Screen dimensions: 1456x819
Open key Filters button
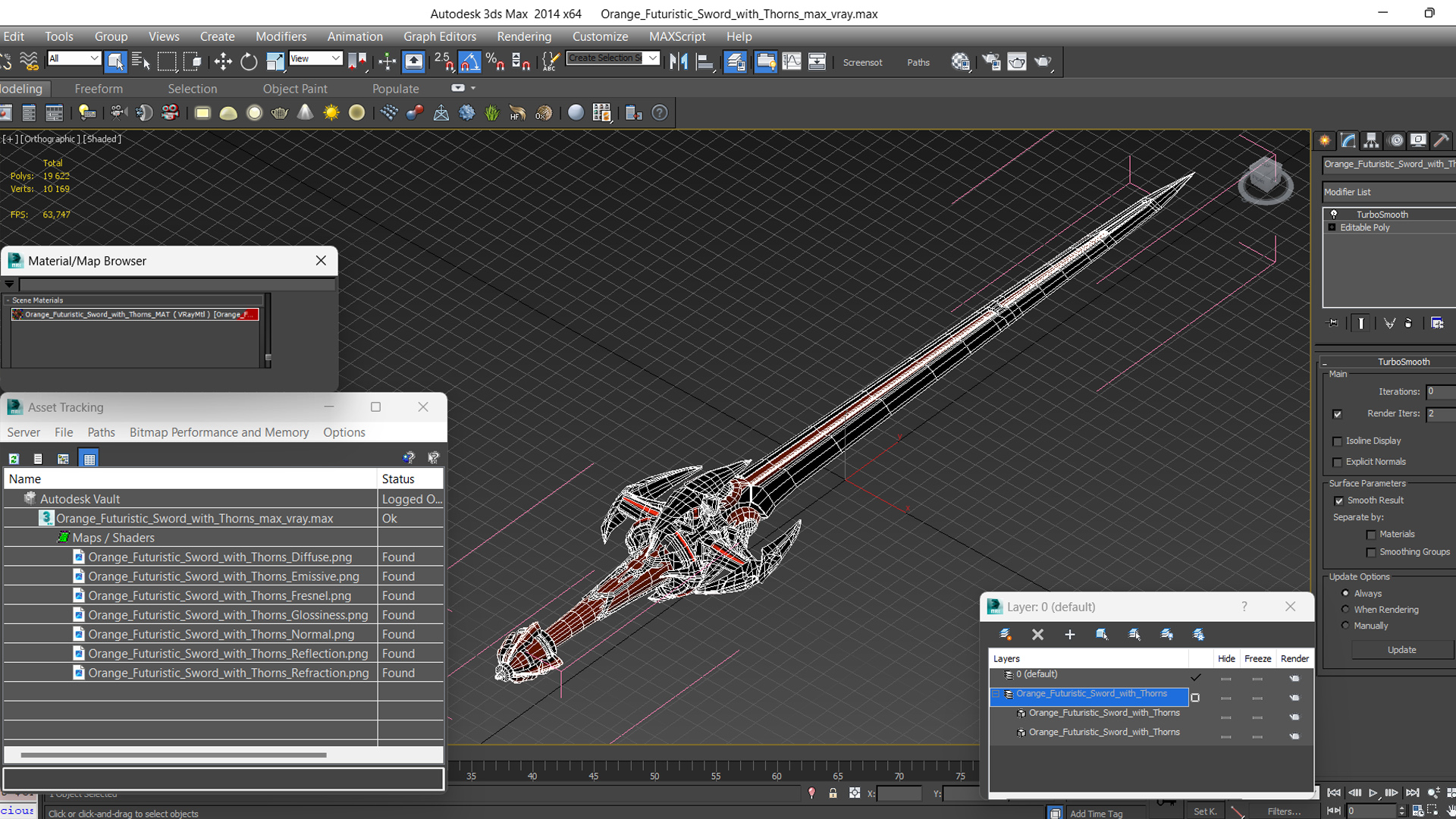(1283, 811)
